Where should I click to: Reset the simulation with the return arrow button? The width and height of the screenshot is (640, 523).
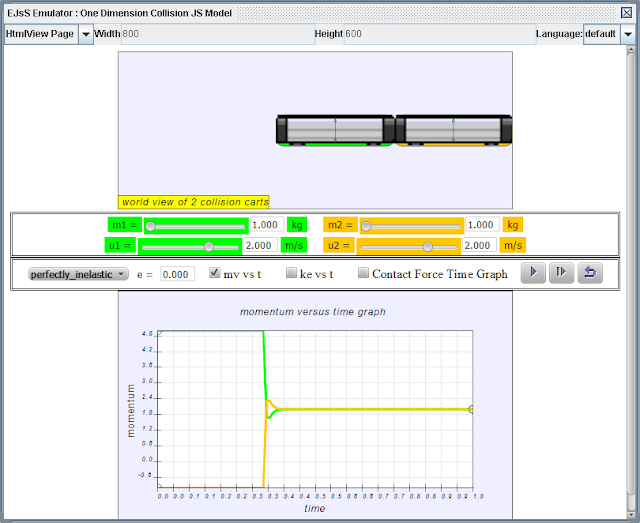pyautogui.click(x=590, y=273)
